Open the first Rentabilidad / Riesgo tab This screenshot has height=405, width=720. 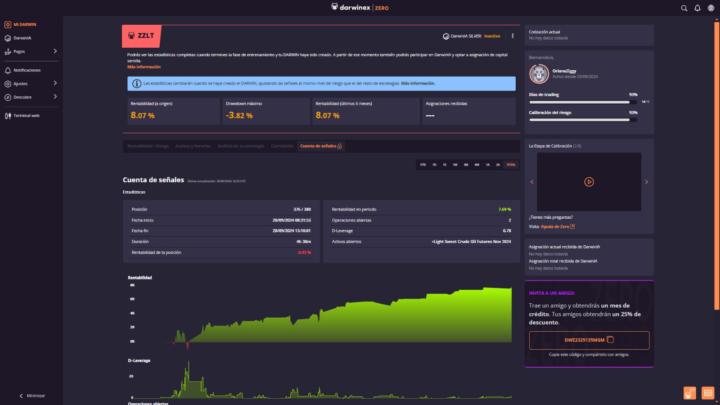148,146
